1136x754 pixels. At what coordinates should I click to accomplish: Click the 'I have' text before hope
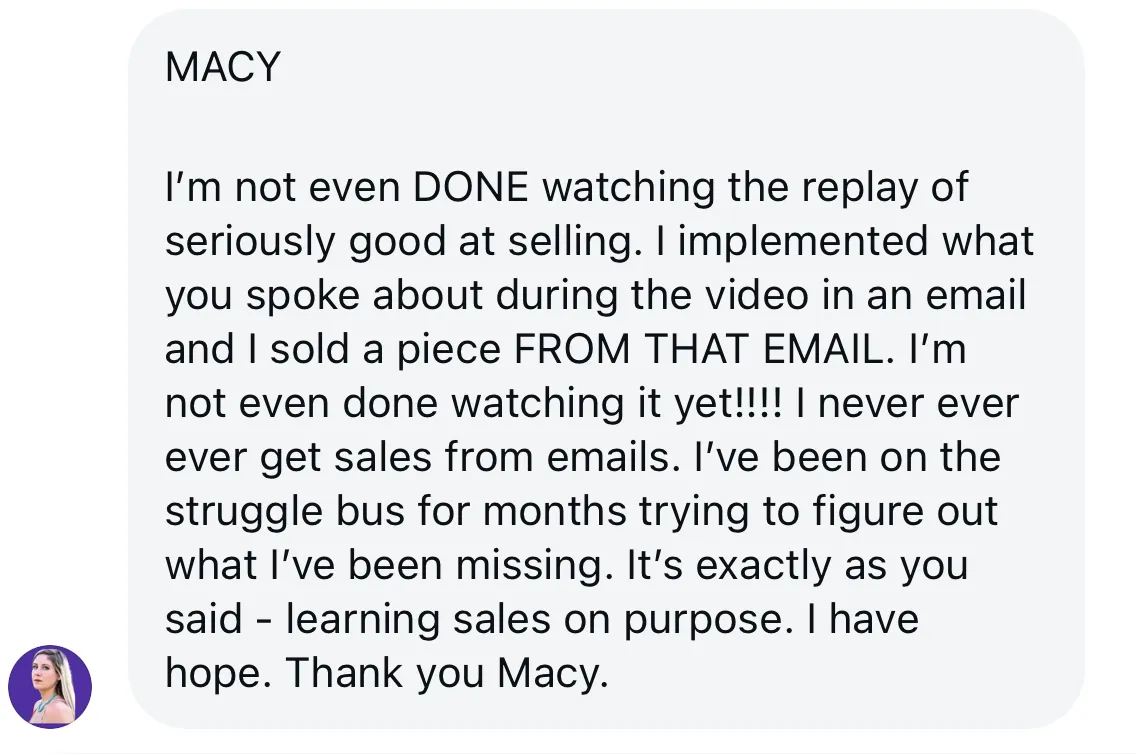tap(860, 619)
